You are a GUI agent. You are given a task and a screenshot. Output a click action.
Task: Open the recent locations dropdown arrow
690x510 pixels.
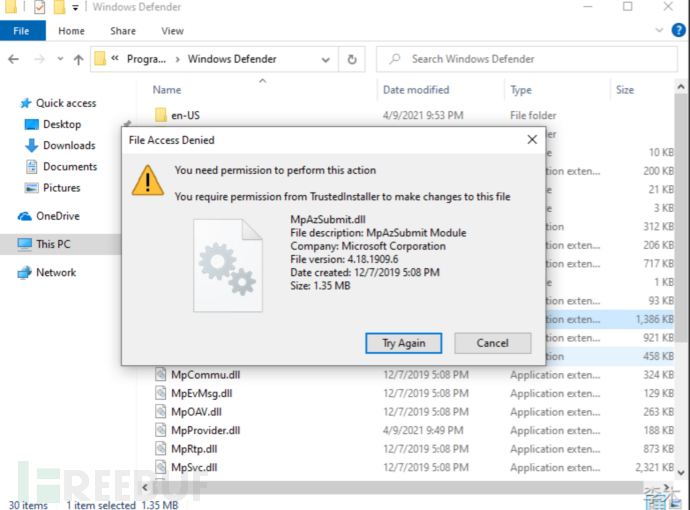60,59
